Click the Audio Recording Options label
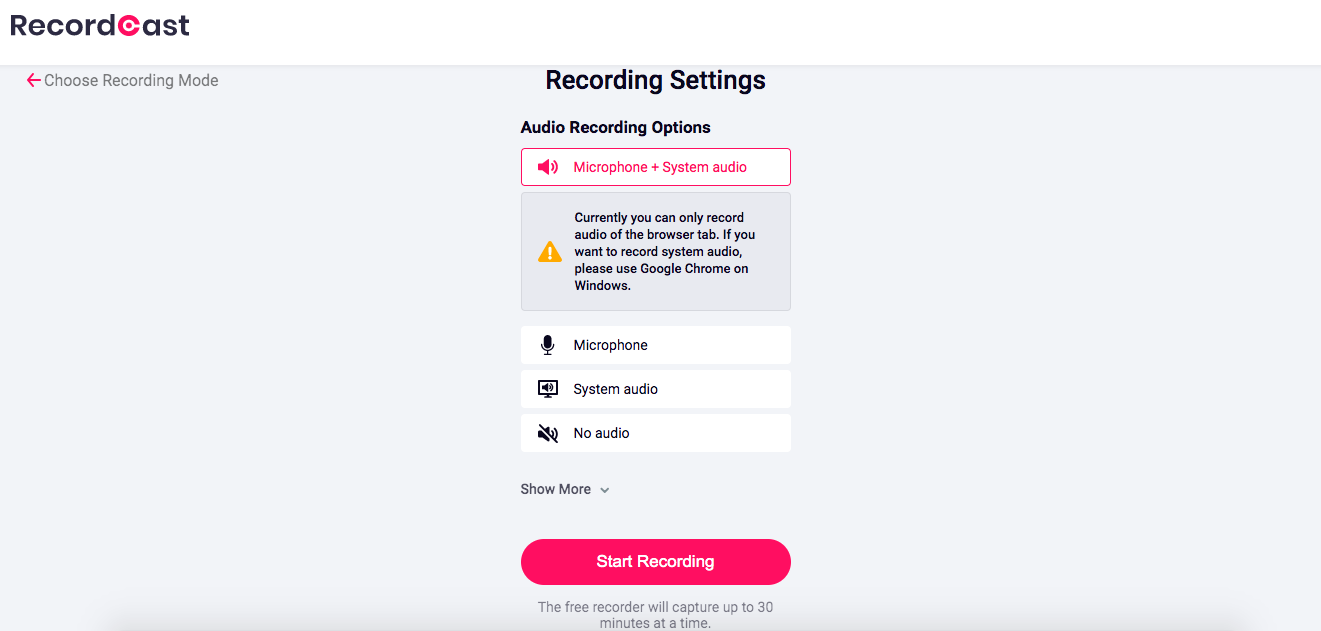 click(x=616, y=127)
